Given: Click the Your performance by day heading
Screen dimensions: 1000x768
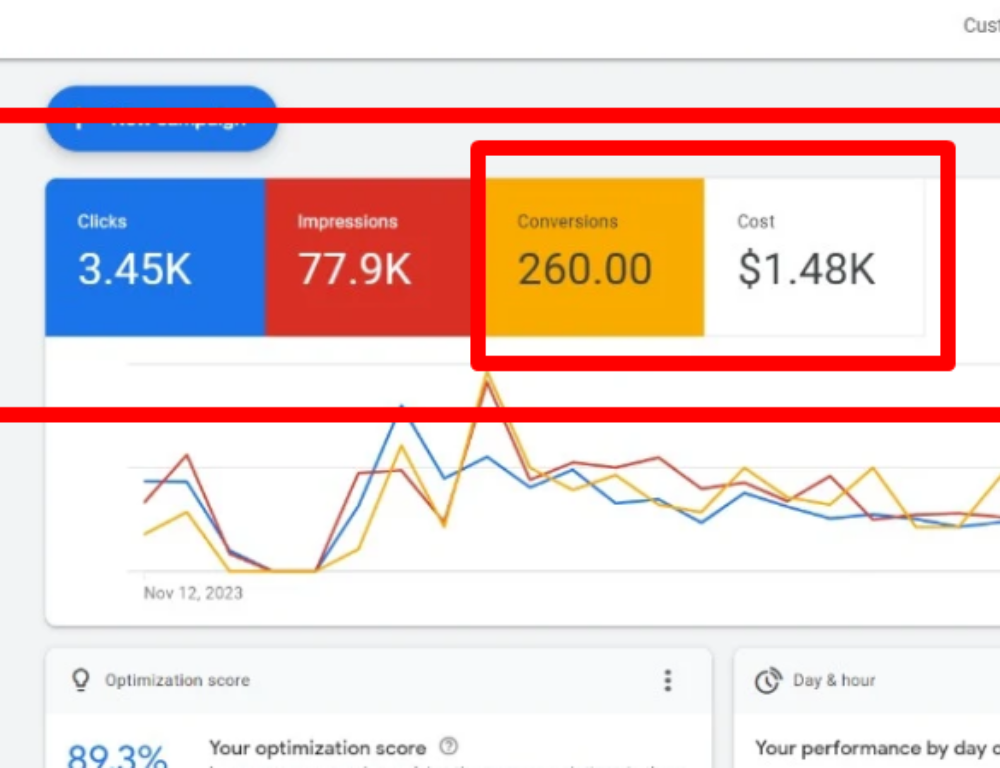Looking at the screenshot, I should coord(870,748).
